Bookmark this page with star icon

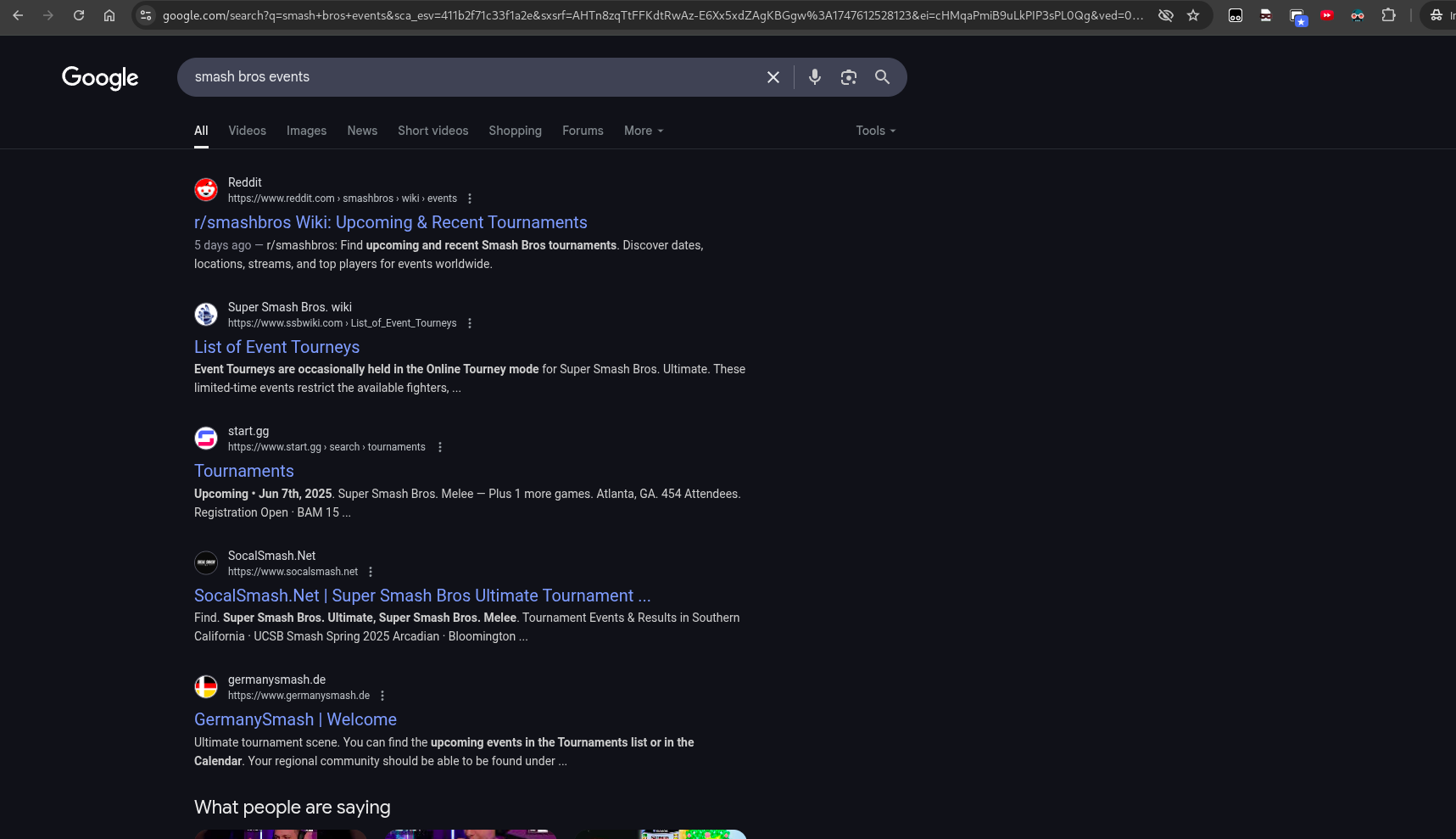1193,15
